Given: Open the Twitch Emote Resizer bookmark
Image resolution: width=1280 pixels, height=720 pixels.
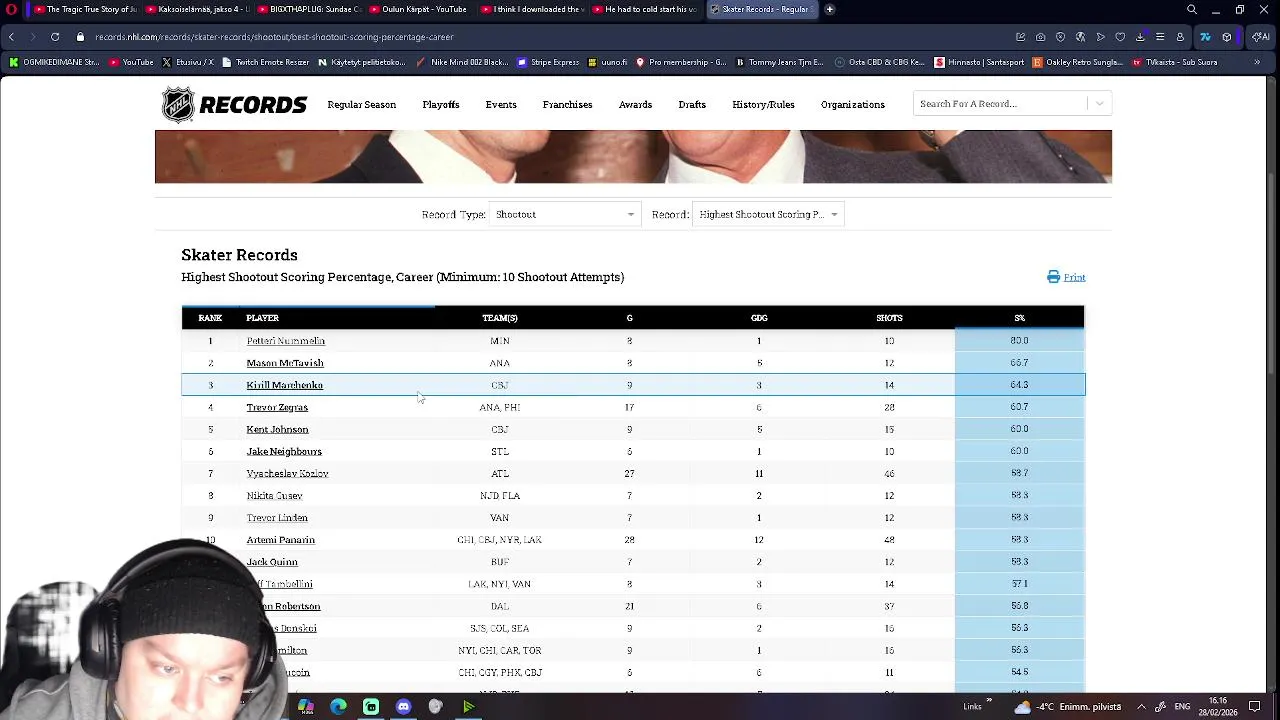Looking at the screenshot, I should (265, 62).
